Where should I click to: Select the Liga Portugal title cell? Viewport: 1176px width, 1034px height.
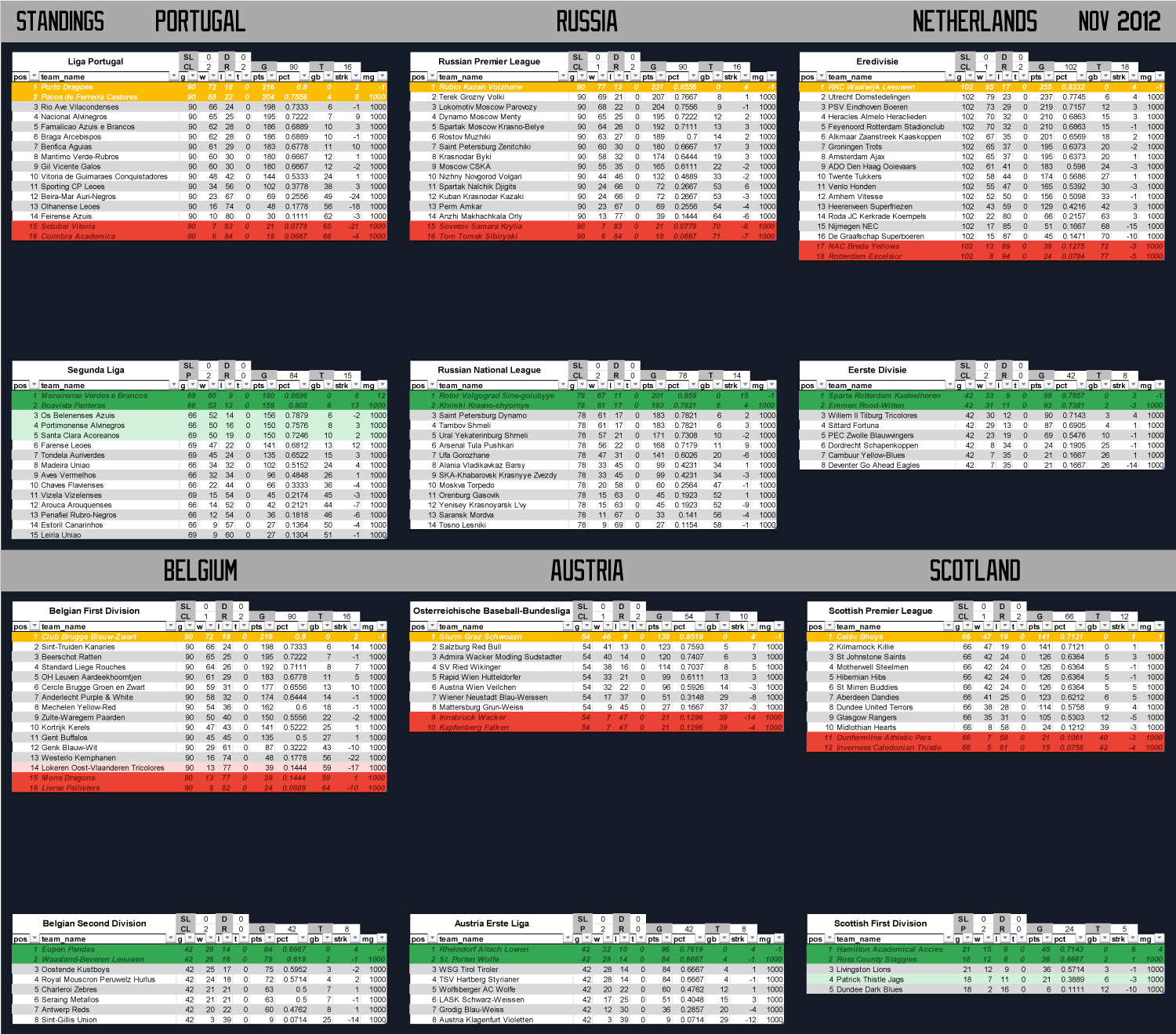(95, 62)
